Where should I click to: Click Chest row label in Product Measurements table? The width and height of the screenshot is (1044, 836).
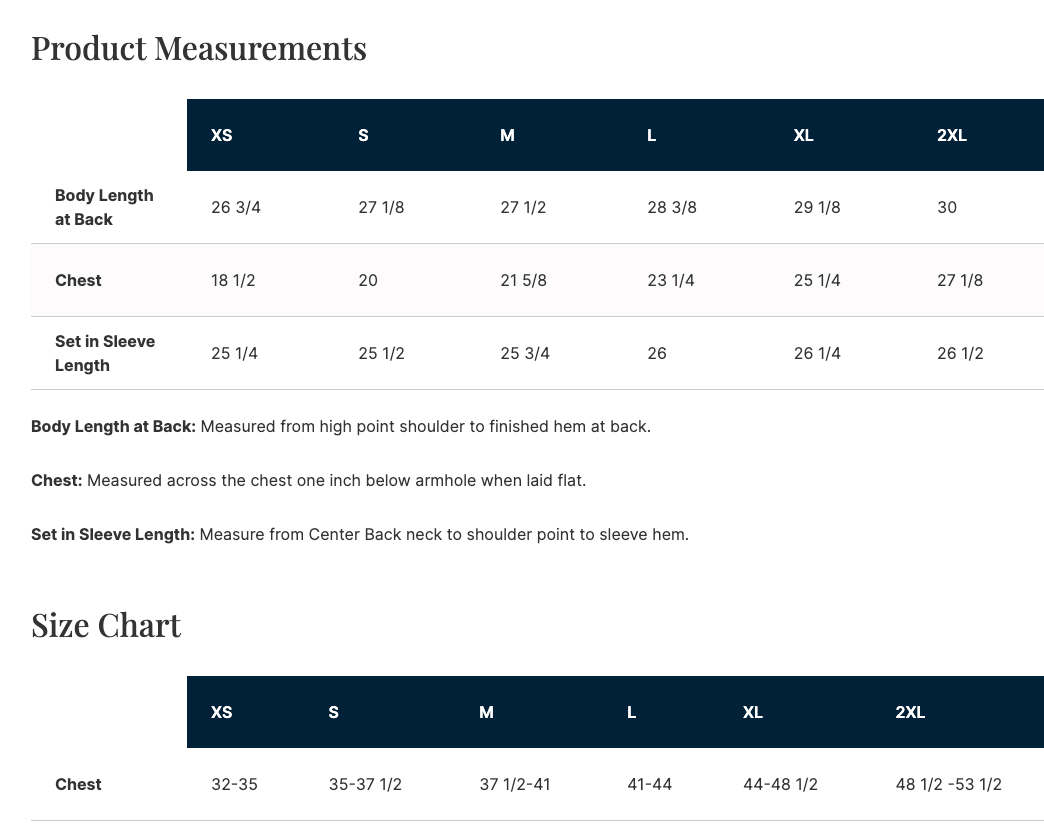[x=78, y=280]
